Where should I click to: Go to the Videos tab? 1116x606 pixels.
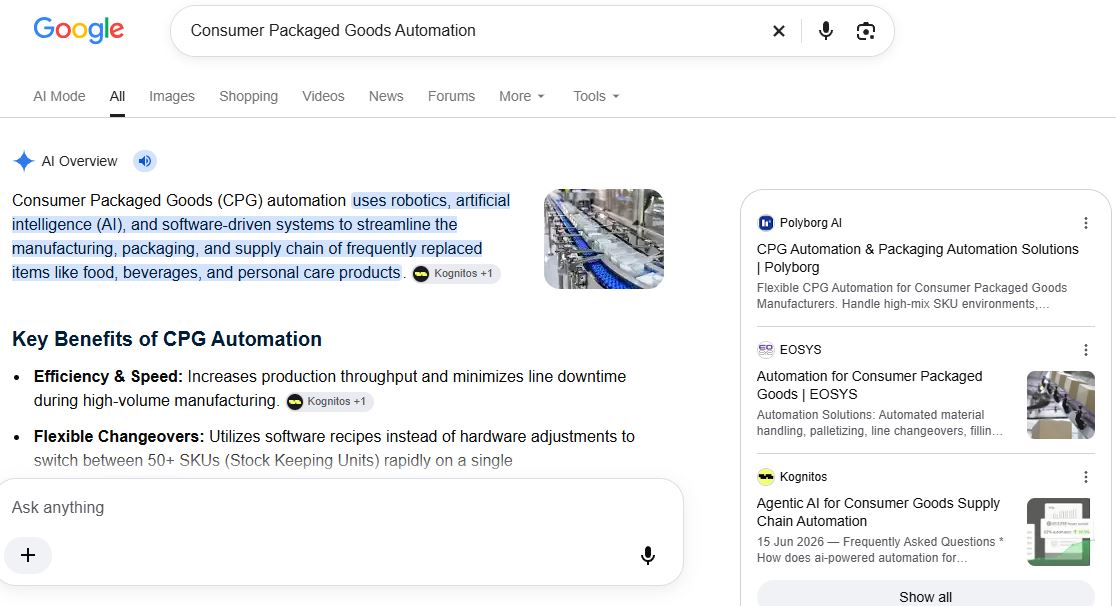[x=323, y=96]
